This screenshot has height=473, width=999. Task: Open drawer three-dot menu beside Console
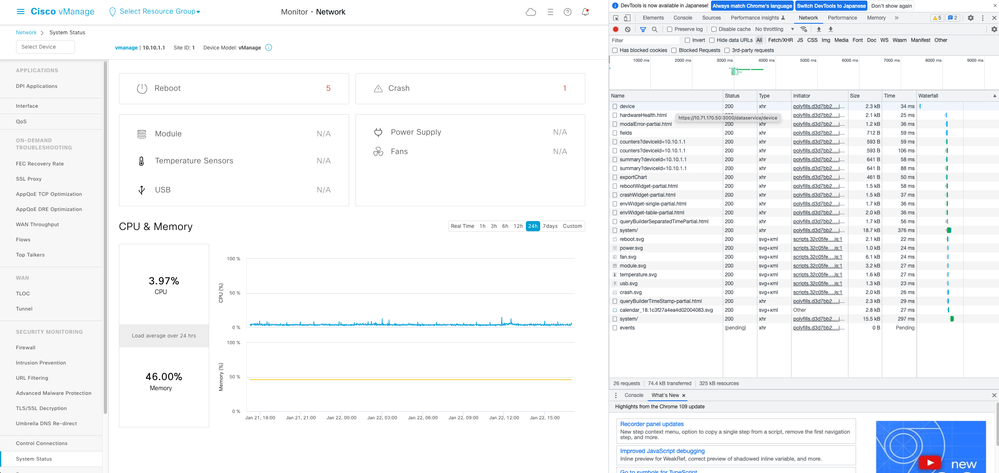[615, 395]
